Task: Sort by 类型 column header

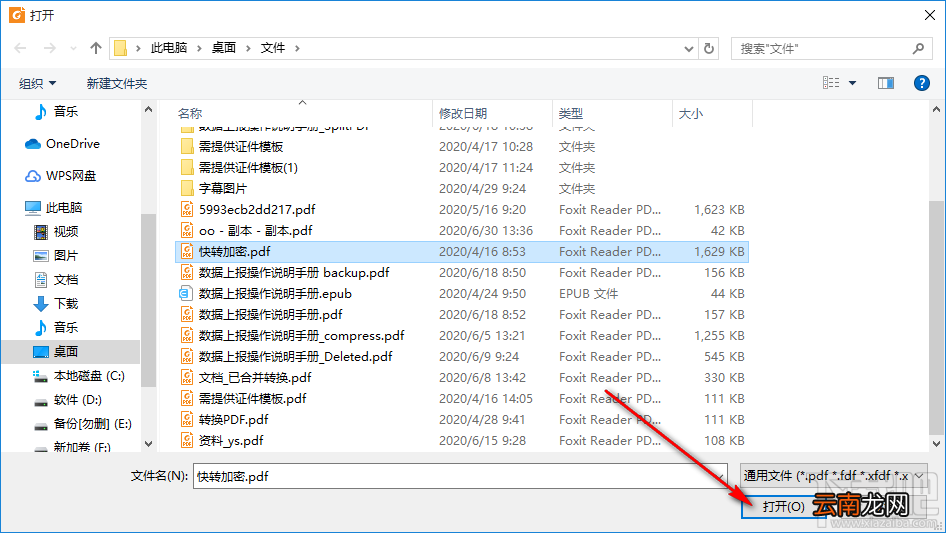Action: click(571, 113)
